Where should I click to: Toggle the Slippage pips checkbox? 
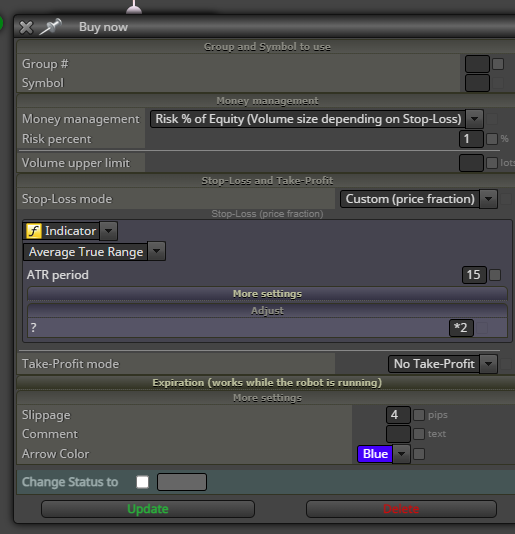click(419, 415)
